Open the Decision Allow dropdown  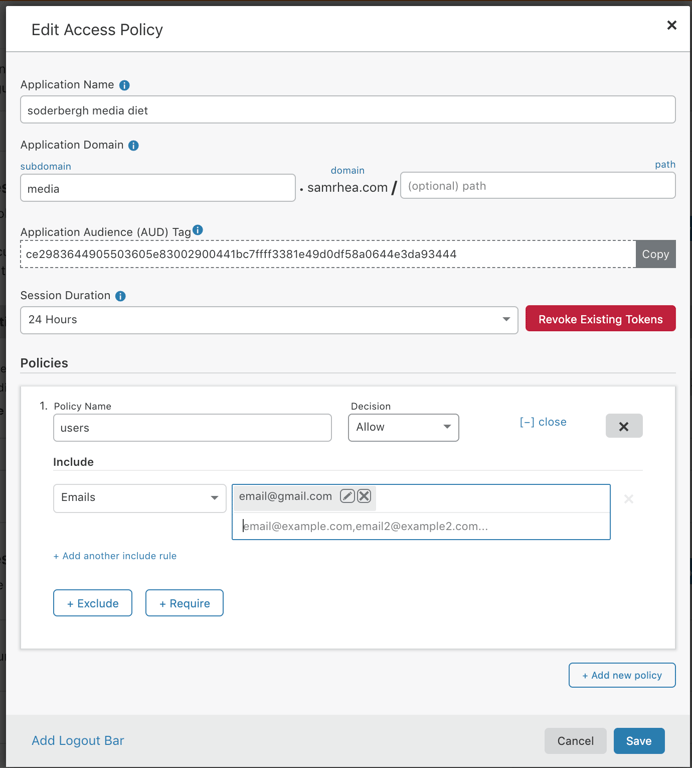(404, 428)
